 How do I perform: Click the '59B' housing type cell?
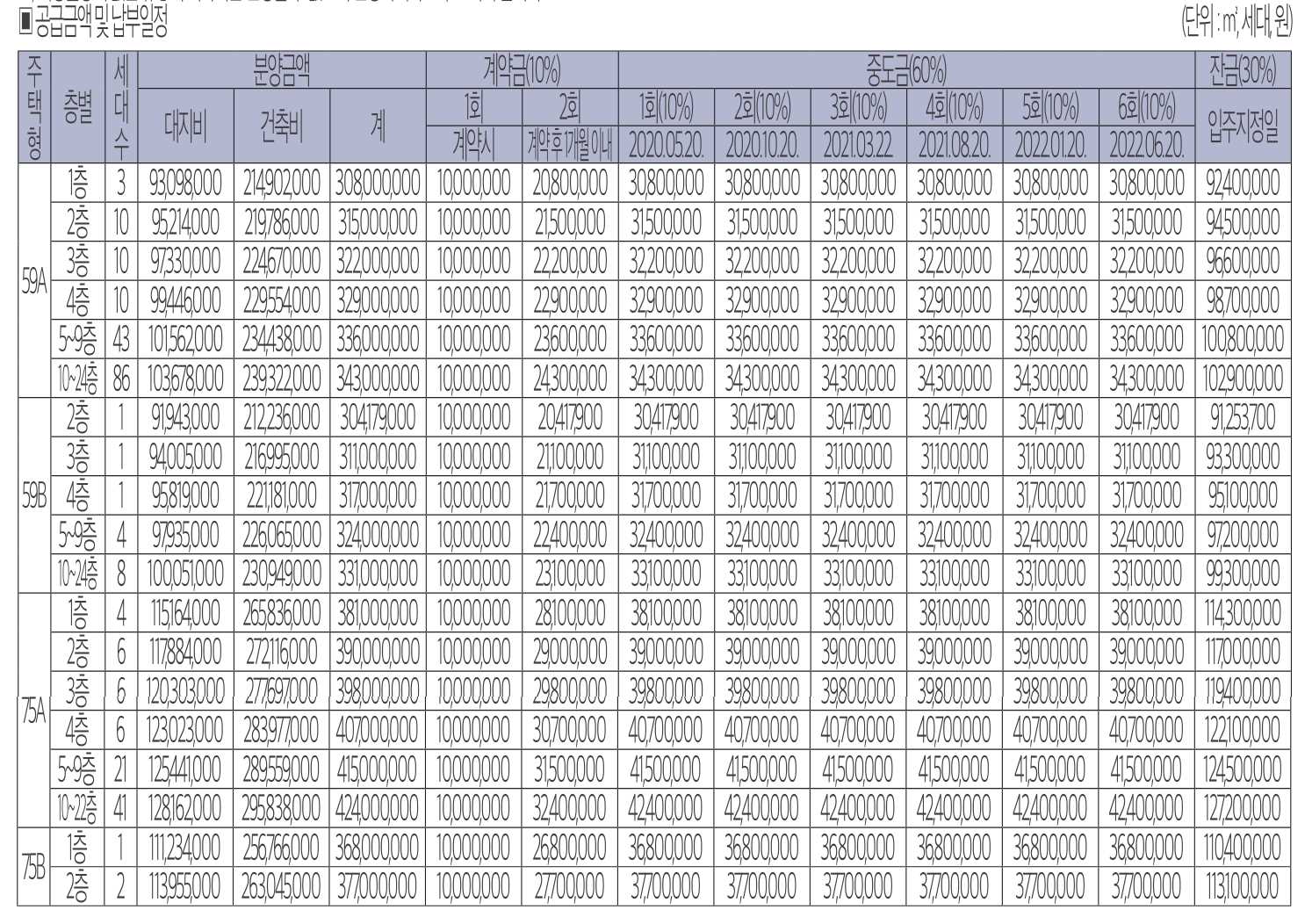[x=34, y=495]
